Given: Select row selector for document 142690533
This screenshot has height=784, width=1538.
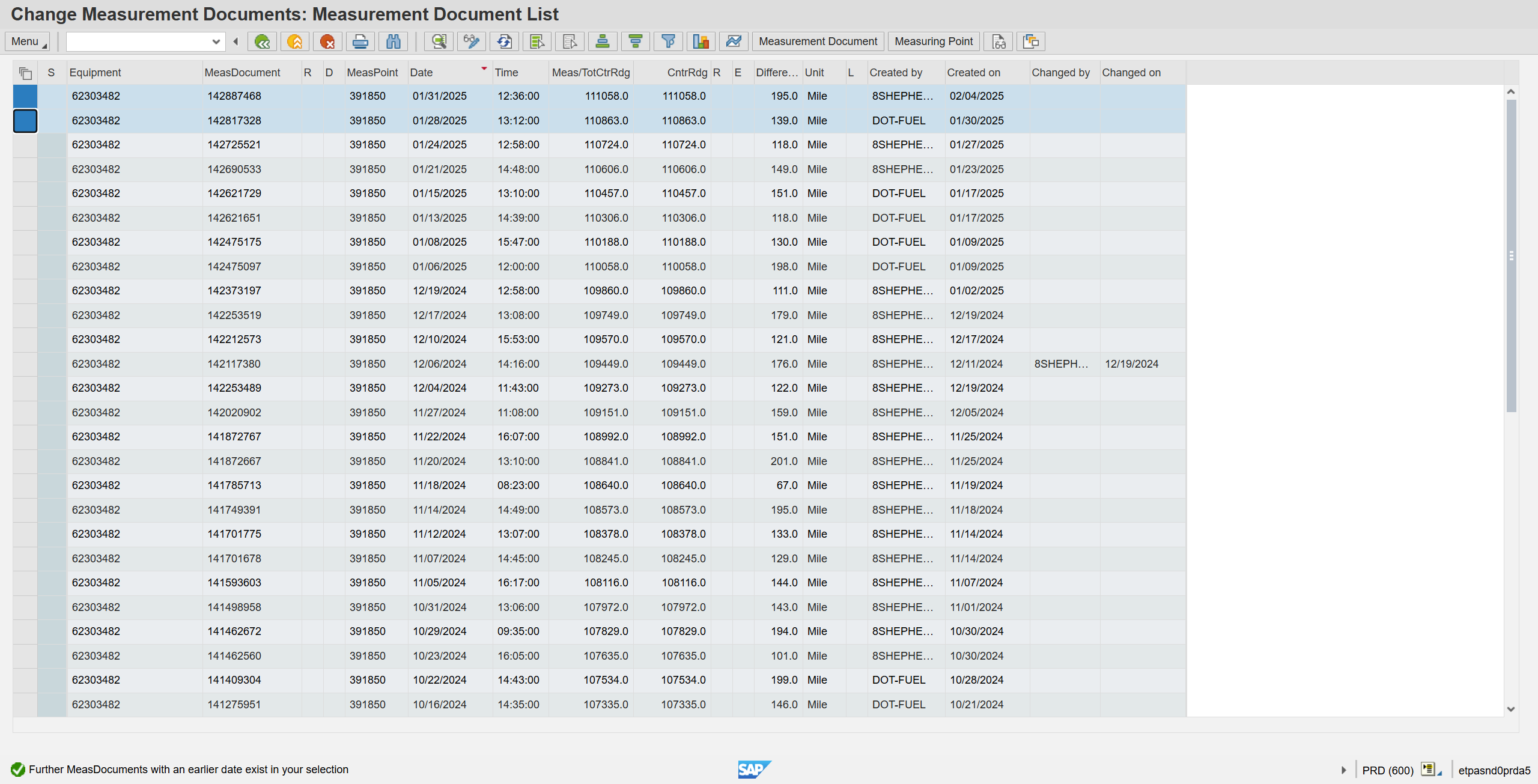Looking at the screenshot, I should (25, 169).
